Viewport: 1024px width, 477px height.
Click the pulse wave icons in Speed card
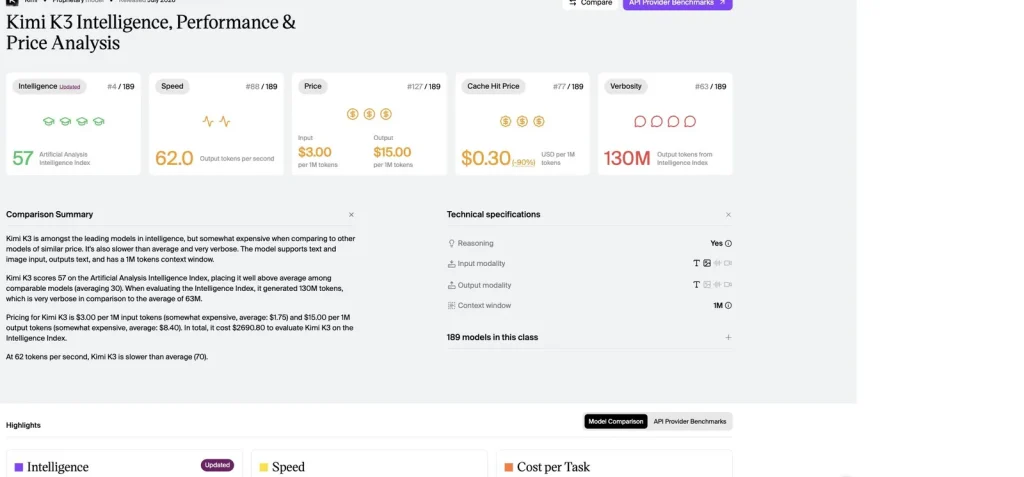(x=216, y=122)
